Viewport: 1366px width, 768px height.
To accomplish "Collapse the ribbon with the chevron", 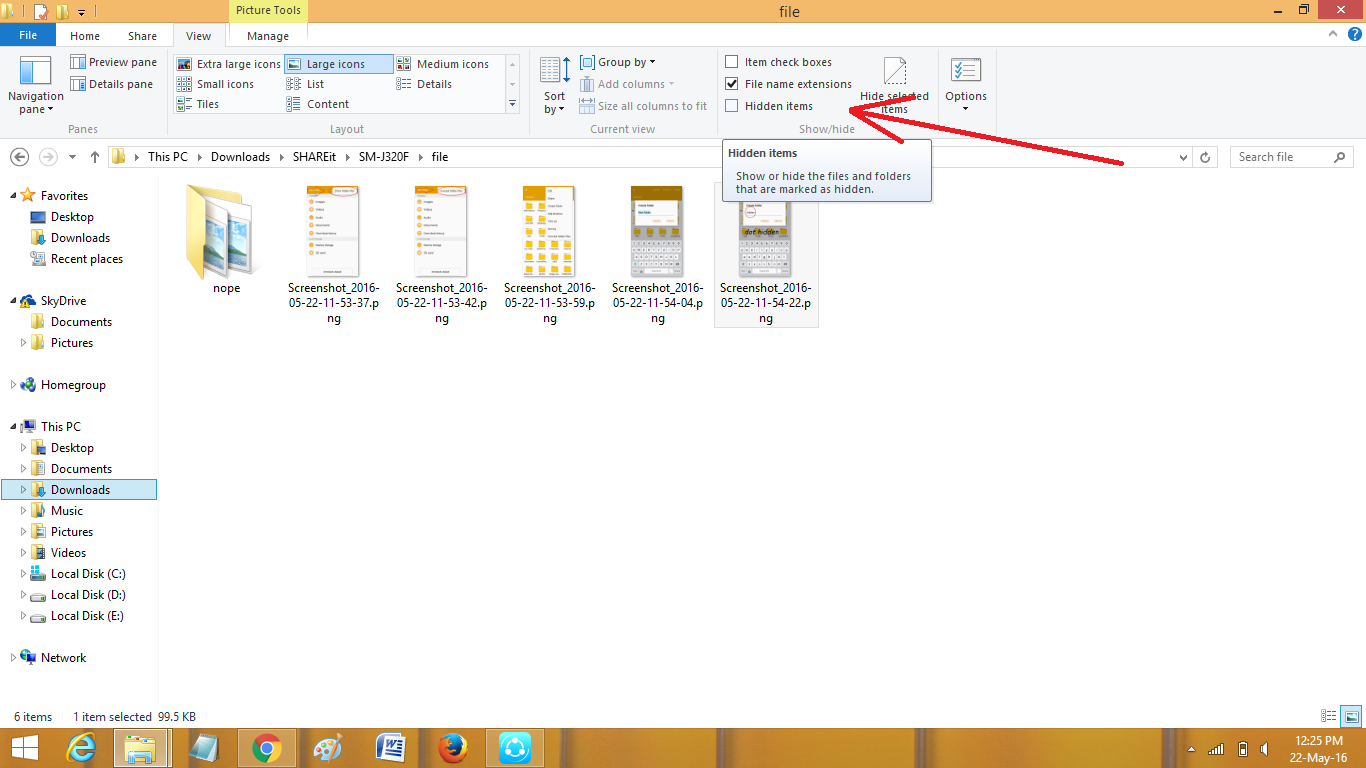I will pyautogui.click(x=1332, y=32).
